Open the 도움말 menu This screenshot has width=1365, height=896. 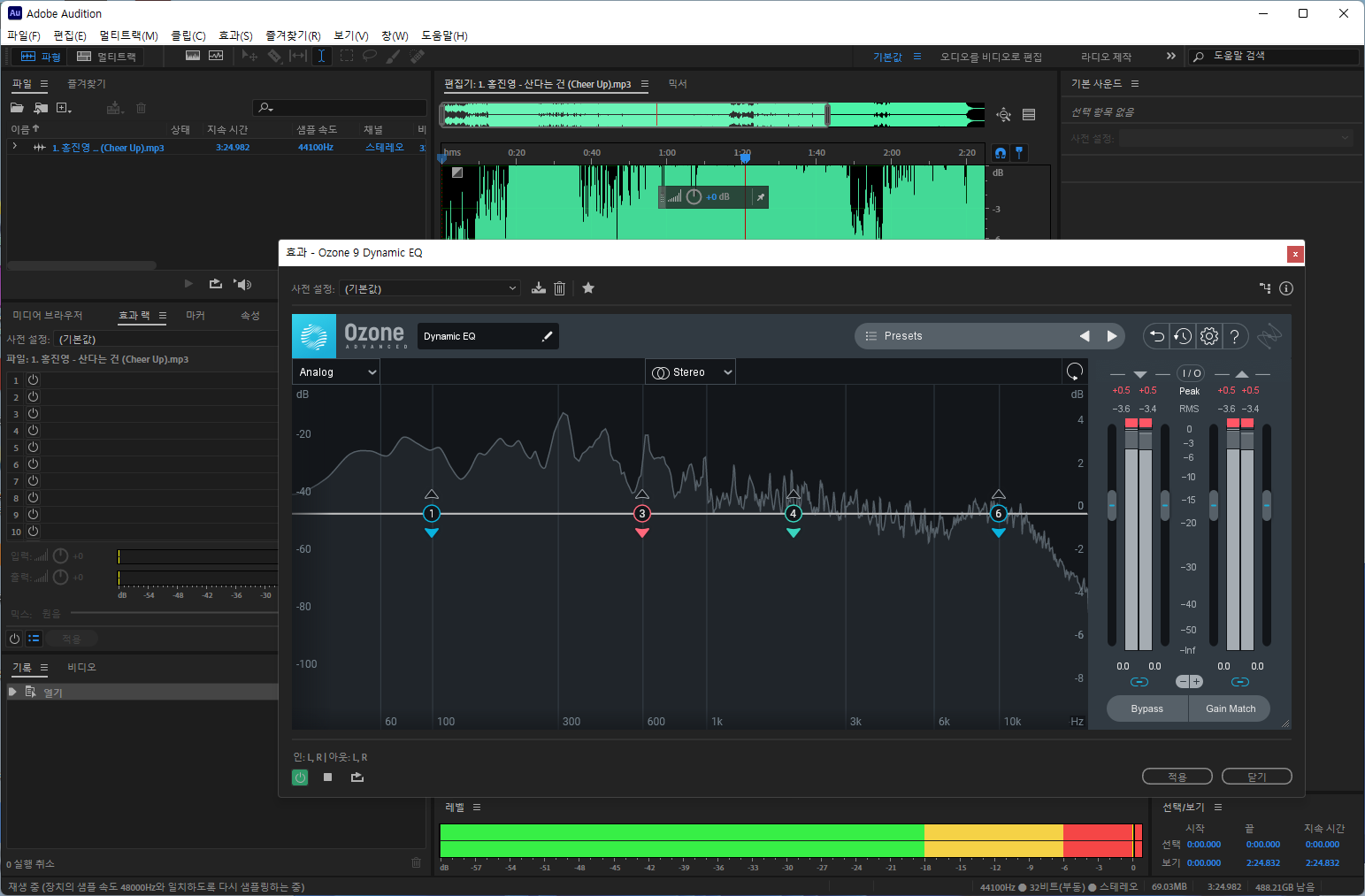tap(444, 35)
